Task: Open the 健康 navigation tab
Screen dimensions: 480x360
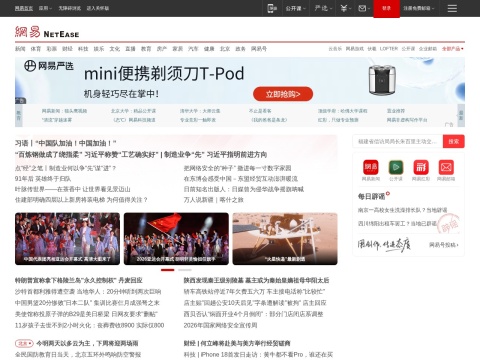Action: [209, 49]
